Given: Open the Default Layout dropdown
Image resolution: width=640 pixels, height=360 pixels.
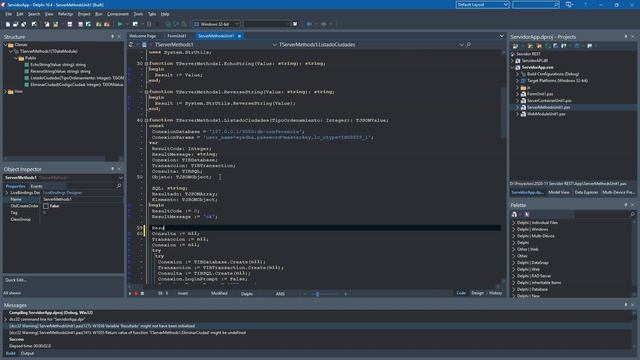Looking at the screenshot, I should pos(506,4).
